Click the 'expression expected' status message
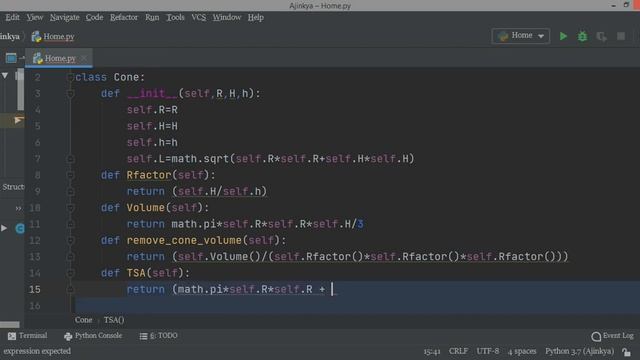This screenshot has height=360, width=640. (37, 351)
